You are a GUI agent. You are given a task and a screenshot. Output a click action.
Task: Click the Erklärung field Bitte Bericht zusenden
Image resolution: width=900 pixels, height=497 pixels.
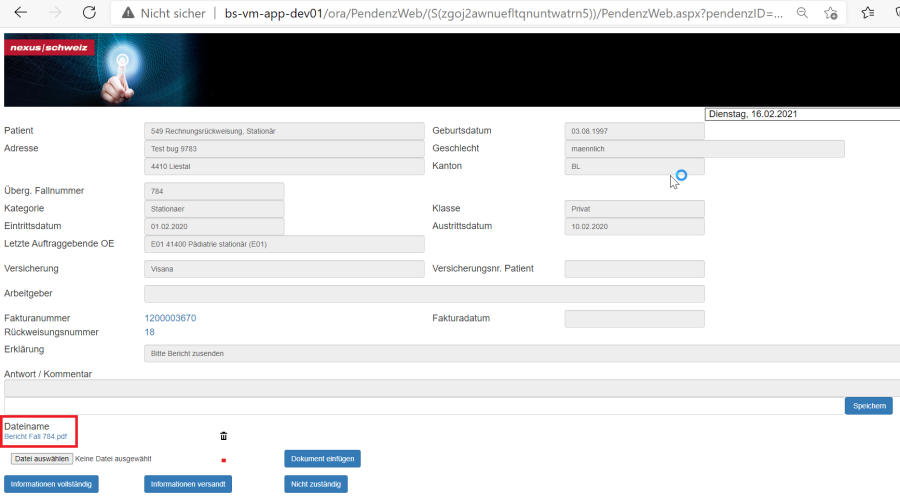[x=522, y=354]
